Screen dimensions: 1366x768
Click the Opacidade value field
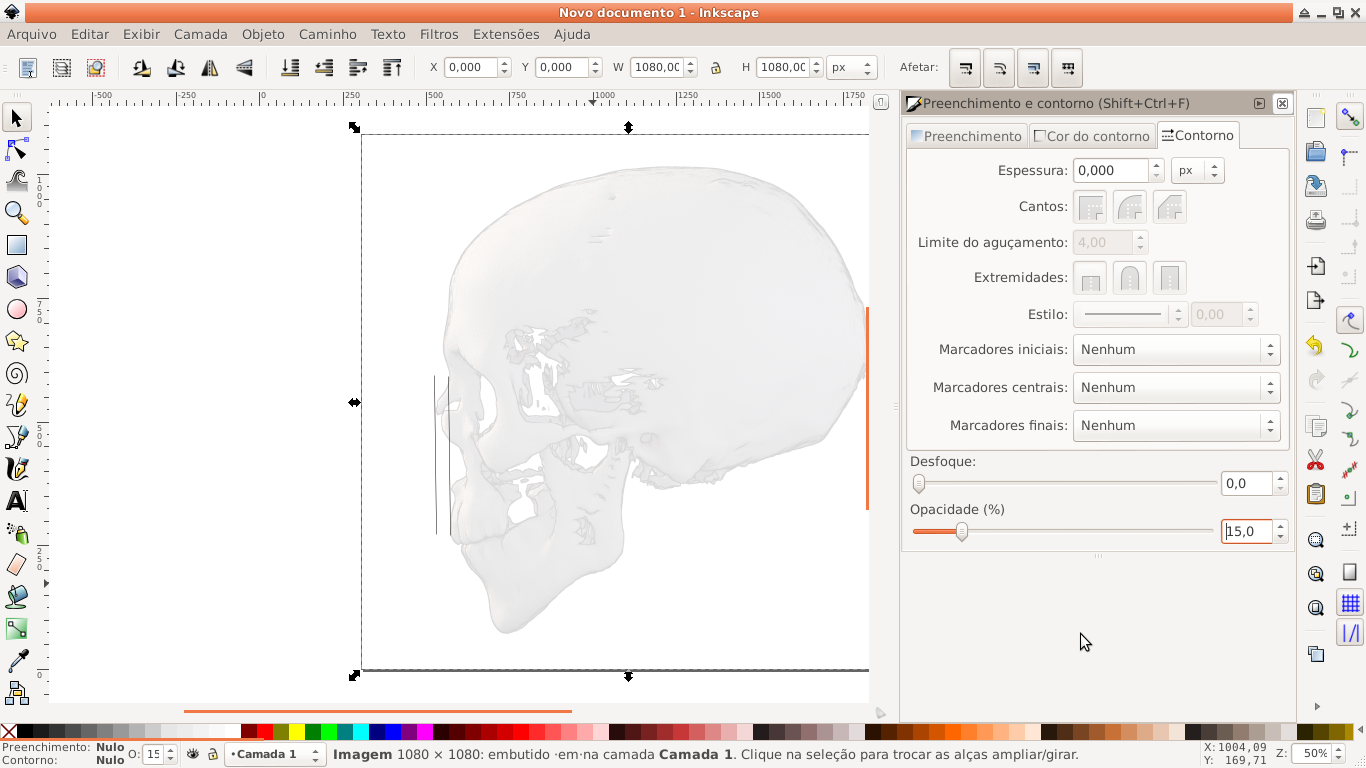1246,532
